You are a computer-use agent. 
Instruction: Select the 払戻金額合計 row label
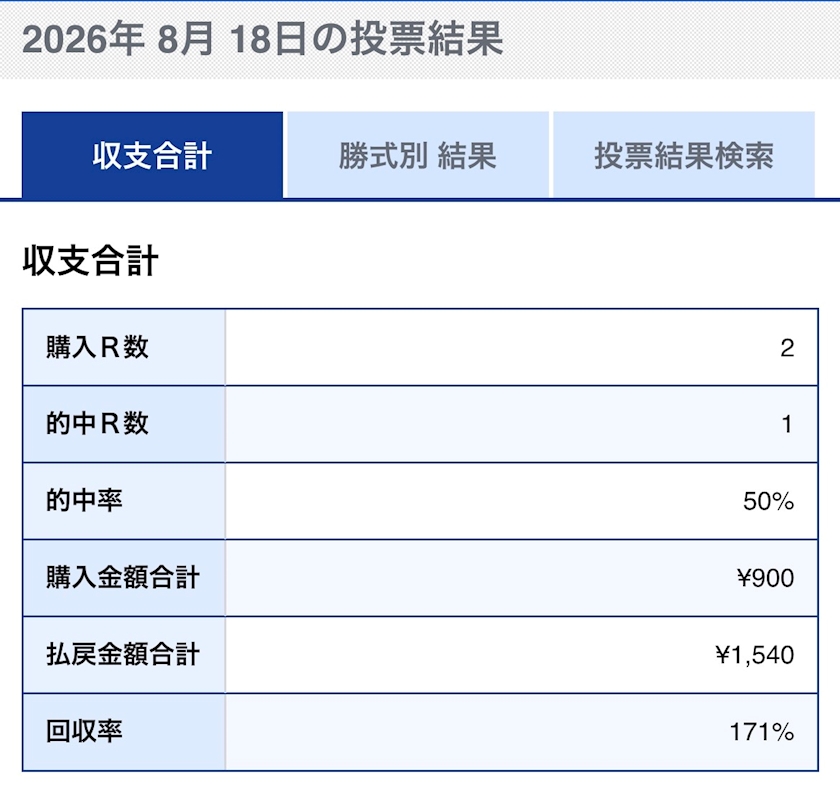click(x=123, y=654)
